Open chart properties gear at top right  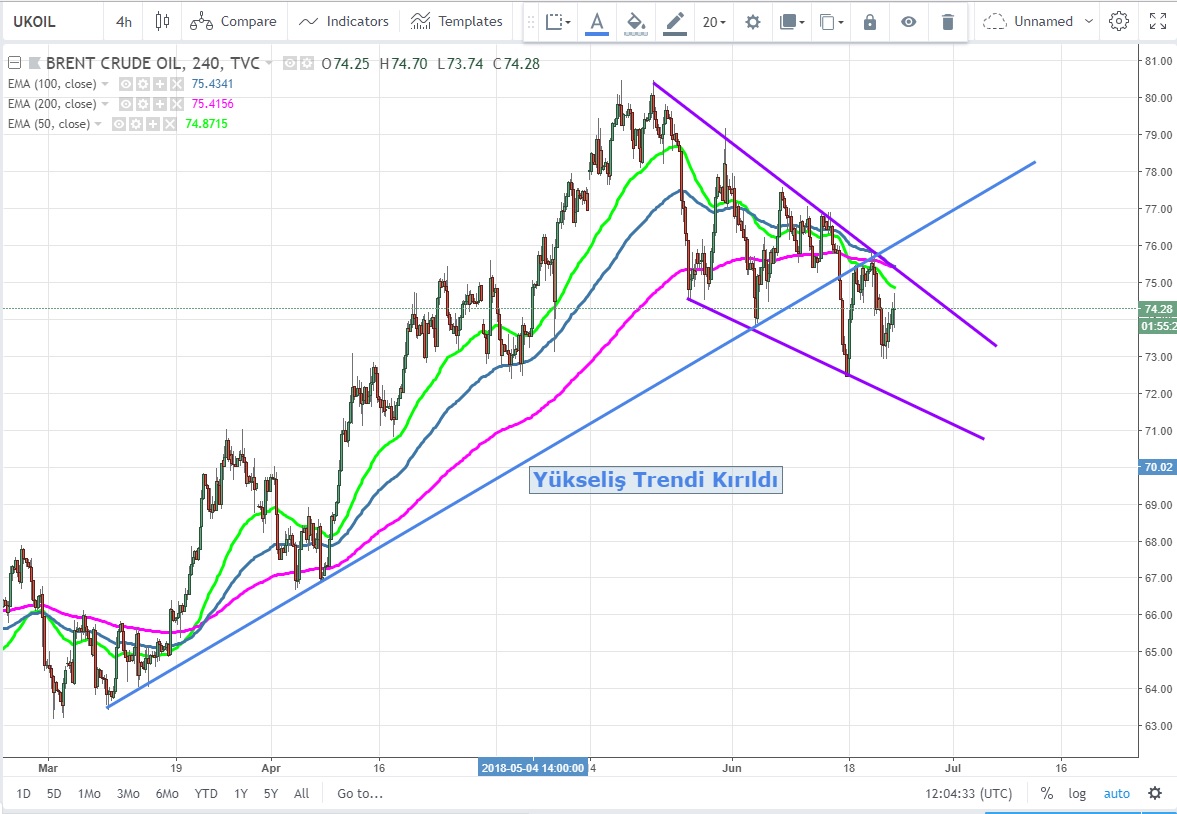click(1119, 21)
